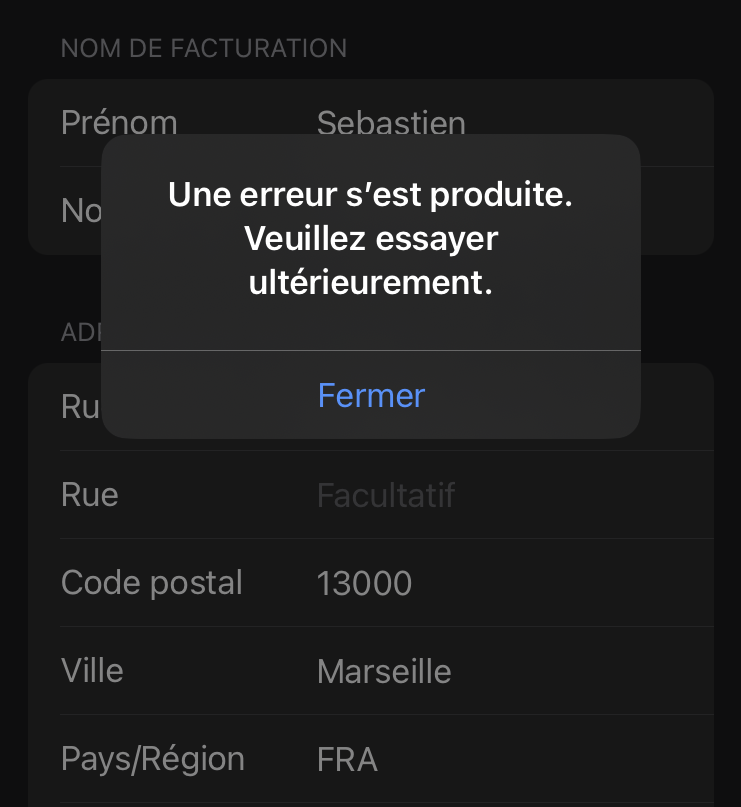The image size is (741, 807).
Task: Click the "Une erreur s'est produite" message
Action: [370, 194]
